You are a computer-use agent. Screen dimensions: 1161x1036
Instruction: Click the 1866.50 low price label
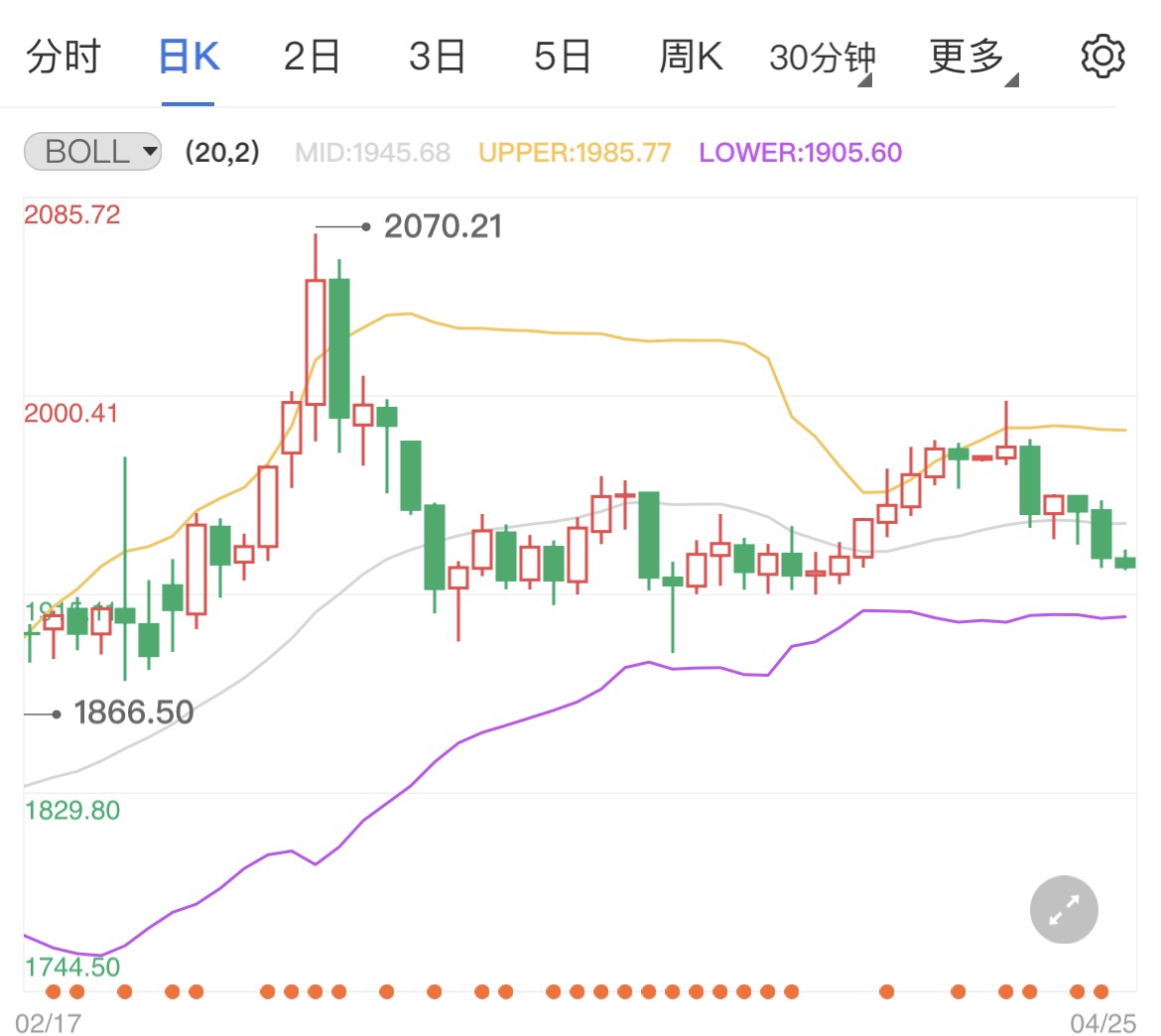[133, 712]
